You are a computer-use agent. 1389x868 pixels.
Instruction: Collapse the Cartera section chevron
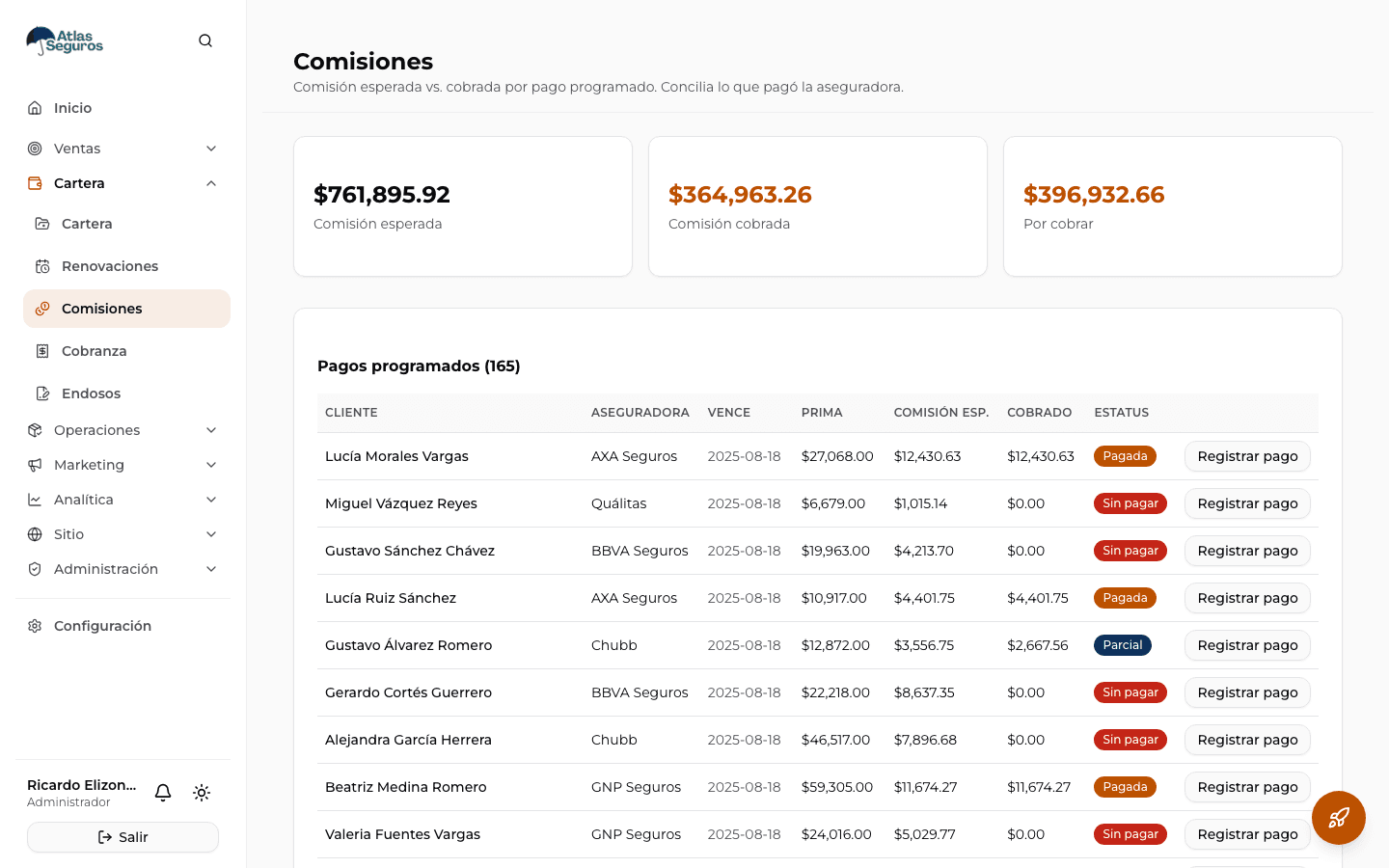pyautogui.click(x=211, y=183)
